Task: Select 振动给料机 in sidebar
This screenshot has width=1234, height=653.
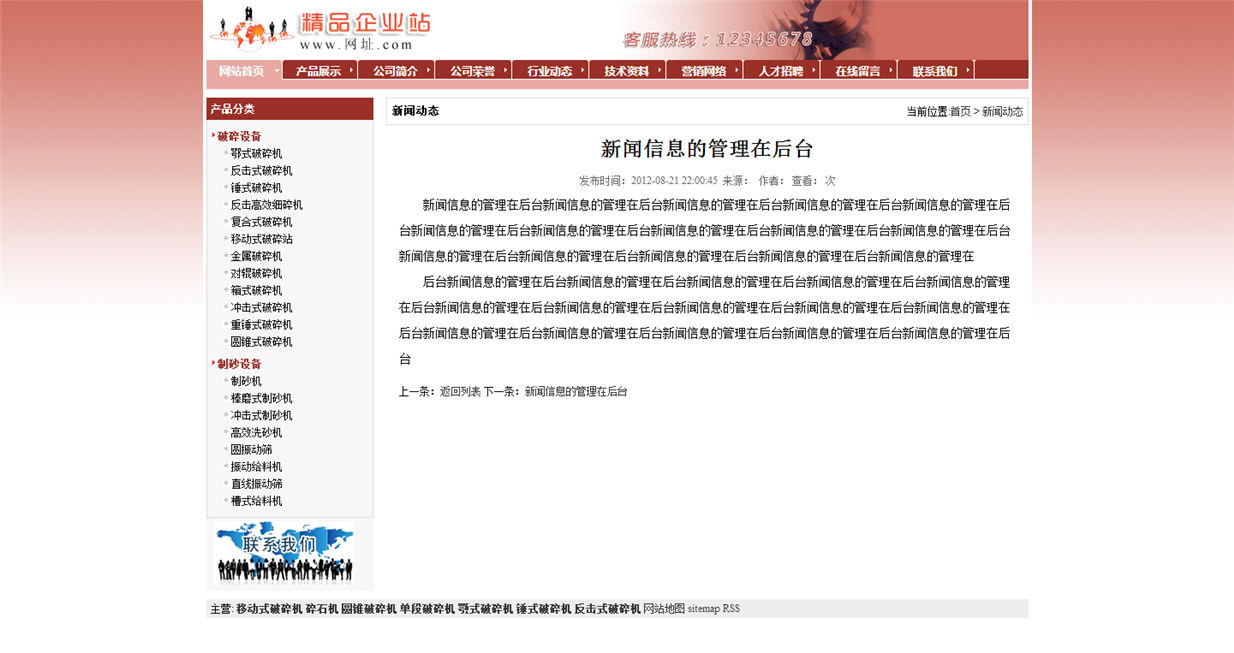Action: coord(256,467)
